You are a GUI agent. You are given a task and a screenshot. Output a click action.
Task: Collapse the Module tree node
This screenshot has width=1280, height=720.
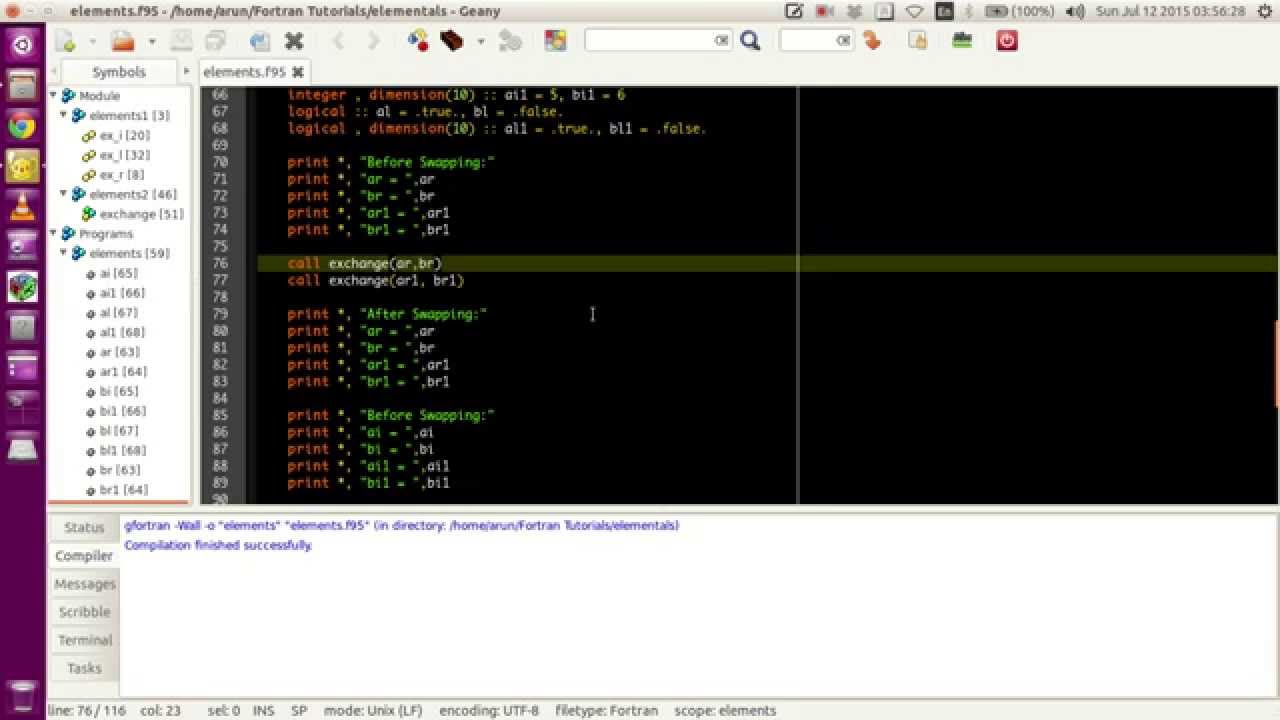(x=54, y=96)
